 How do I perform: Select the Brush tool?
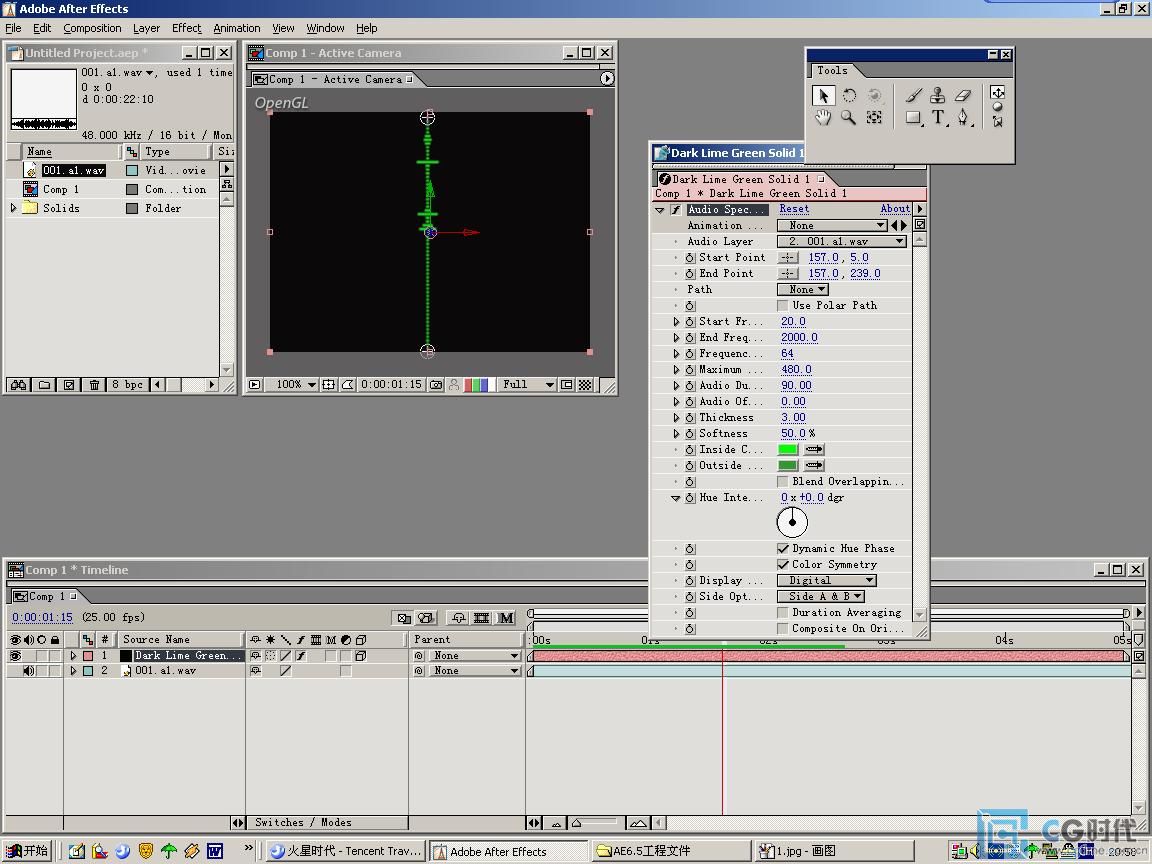coord(913,96)
